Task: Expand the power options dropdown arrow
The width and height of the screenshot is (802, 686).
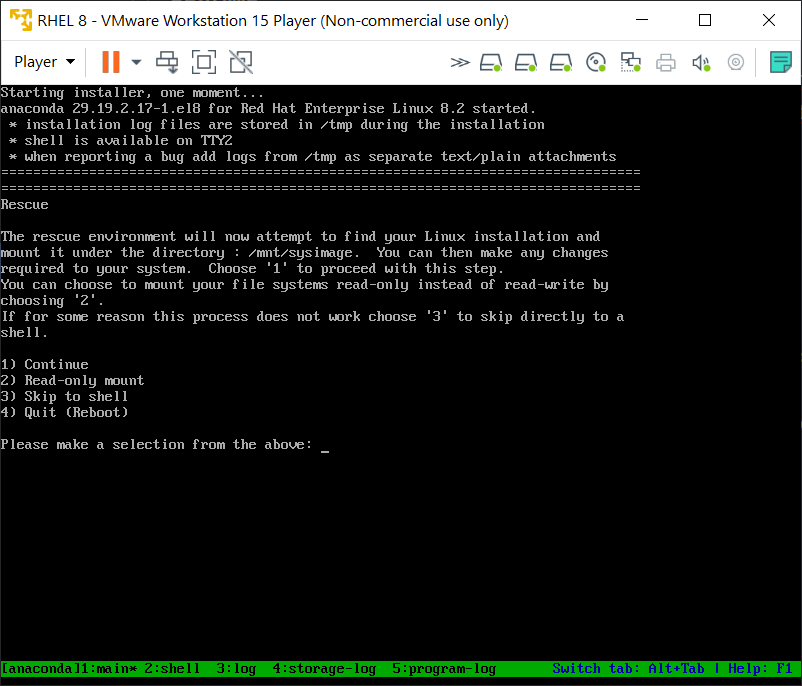Action: (136, 62)
